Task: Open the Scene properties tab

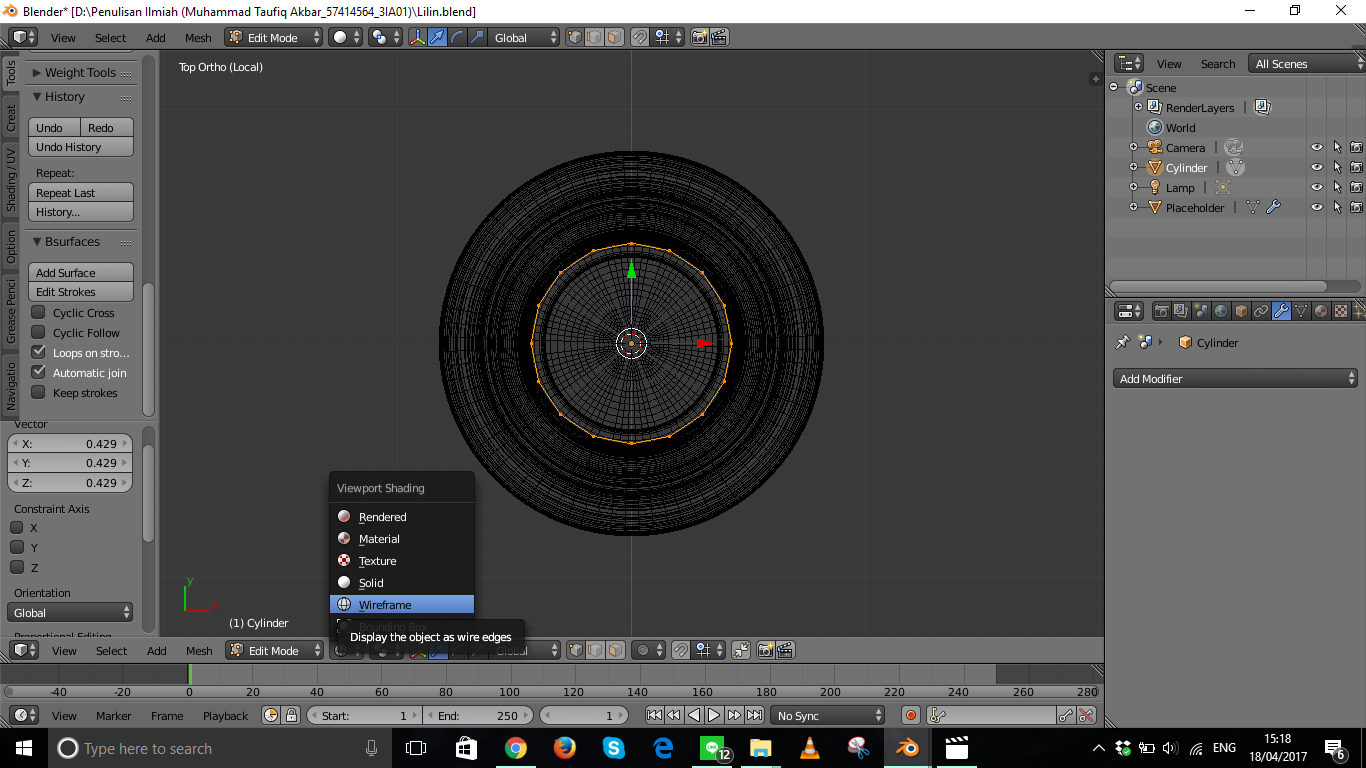Action: pyautogui.click(x=1201, y=311)
